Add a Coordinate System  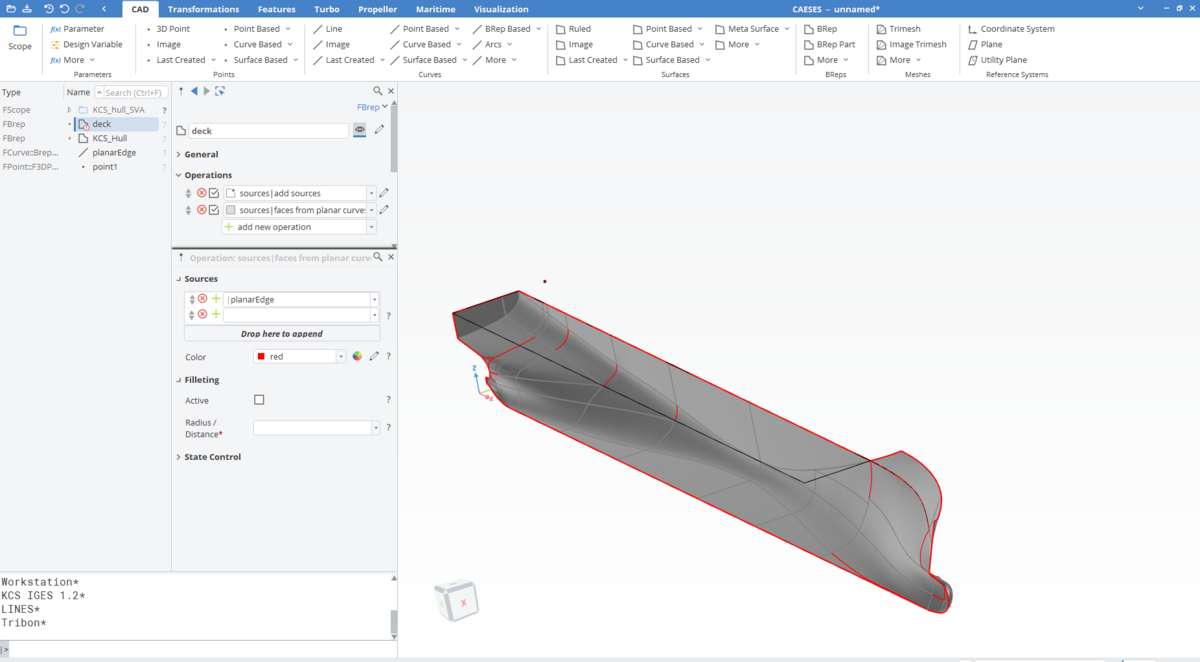click(1011, 29)
